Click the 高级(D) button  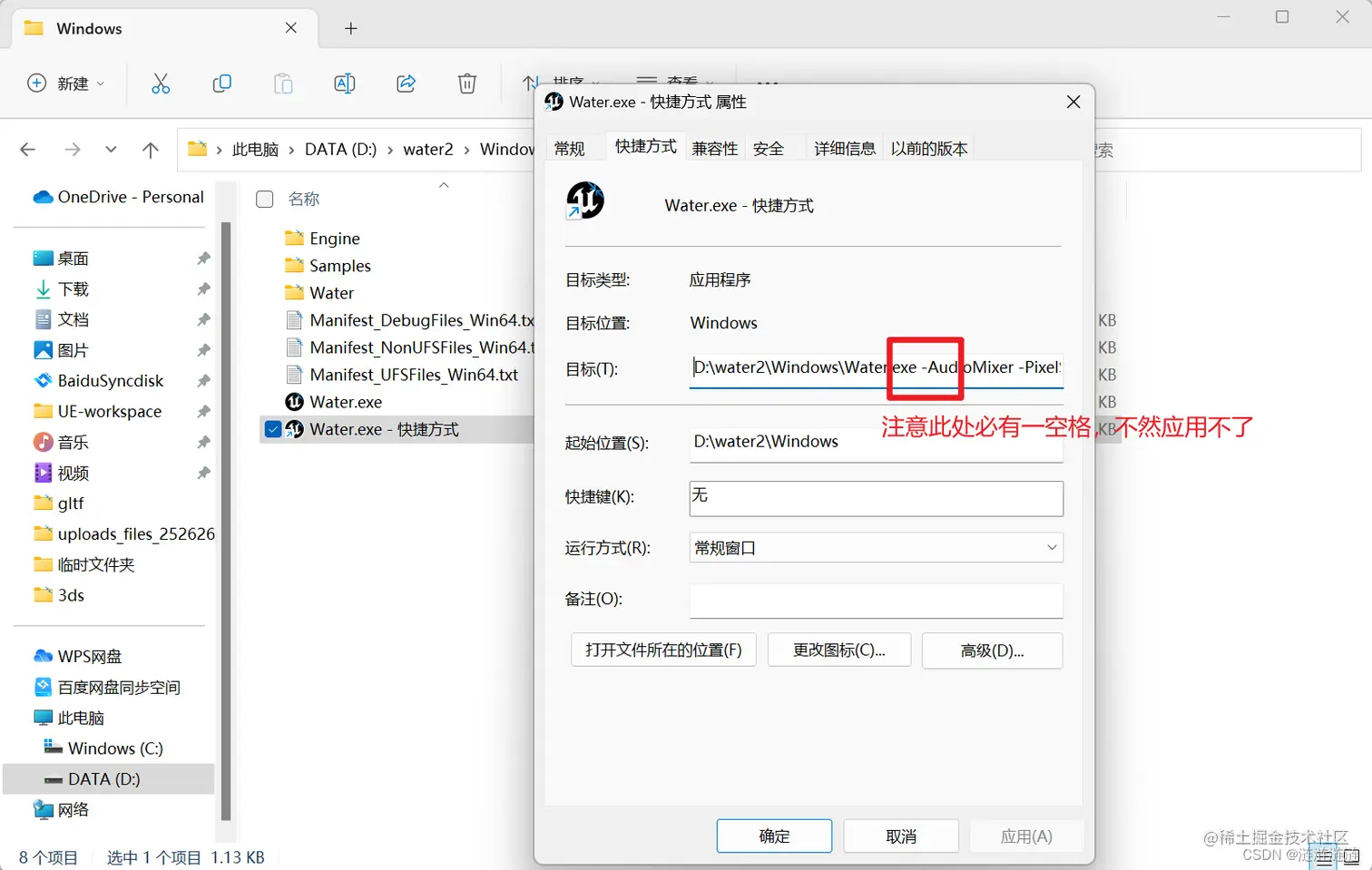pyautogui.click(x=991, y=650)
